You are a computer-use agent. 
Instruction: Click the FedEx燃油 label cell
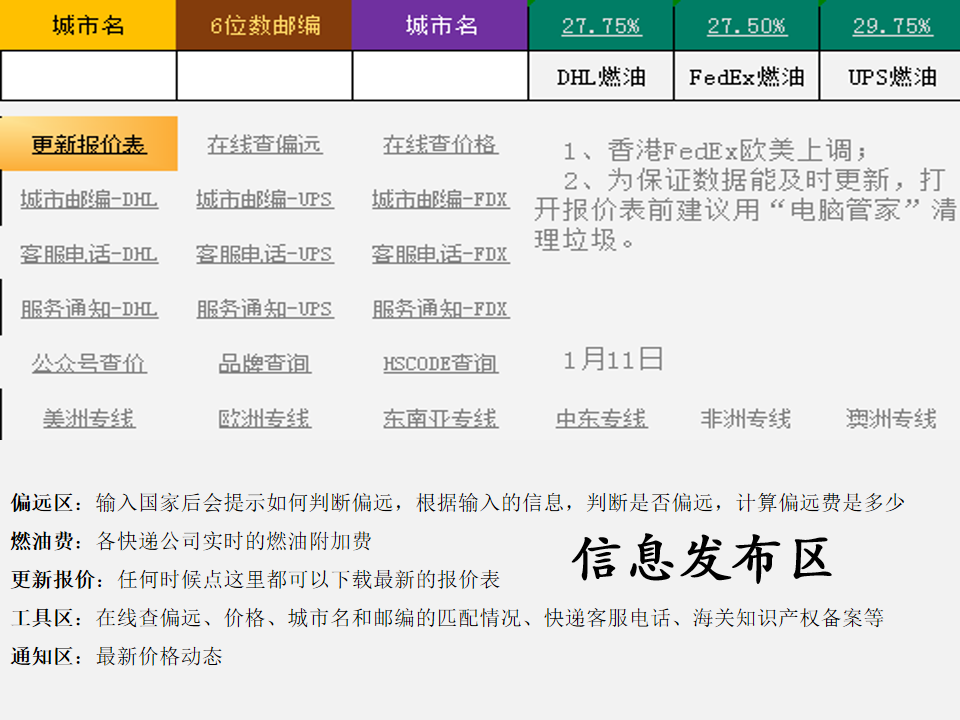coord(746,77)
